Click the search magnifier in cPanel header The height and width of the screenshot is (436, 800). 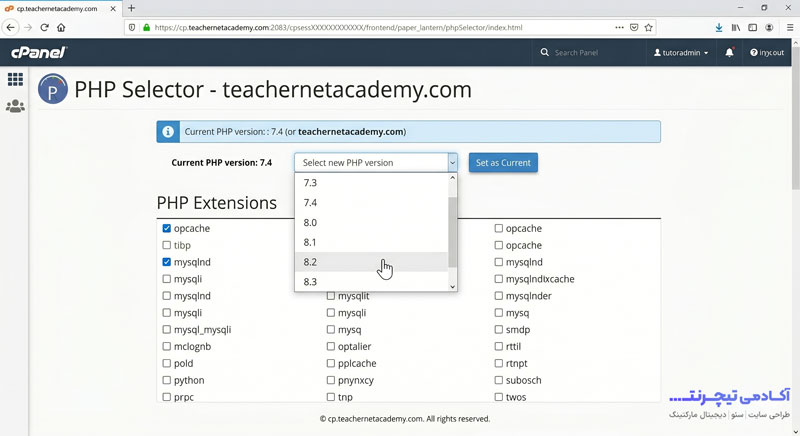[x=544, y=53]
